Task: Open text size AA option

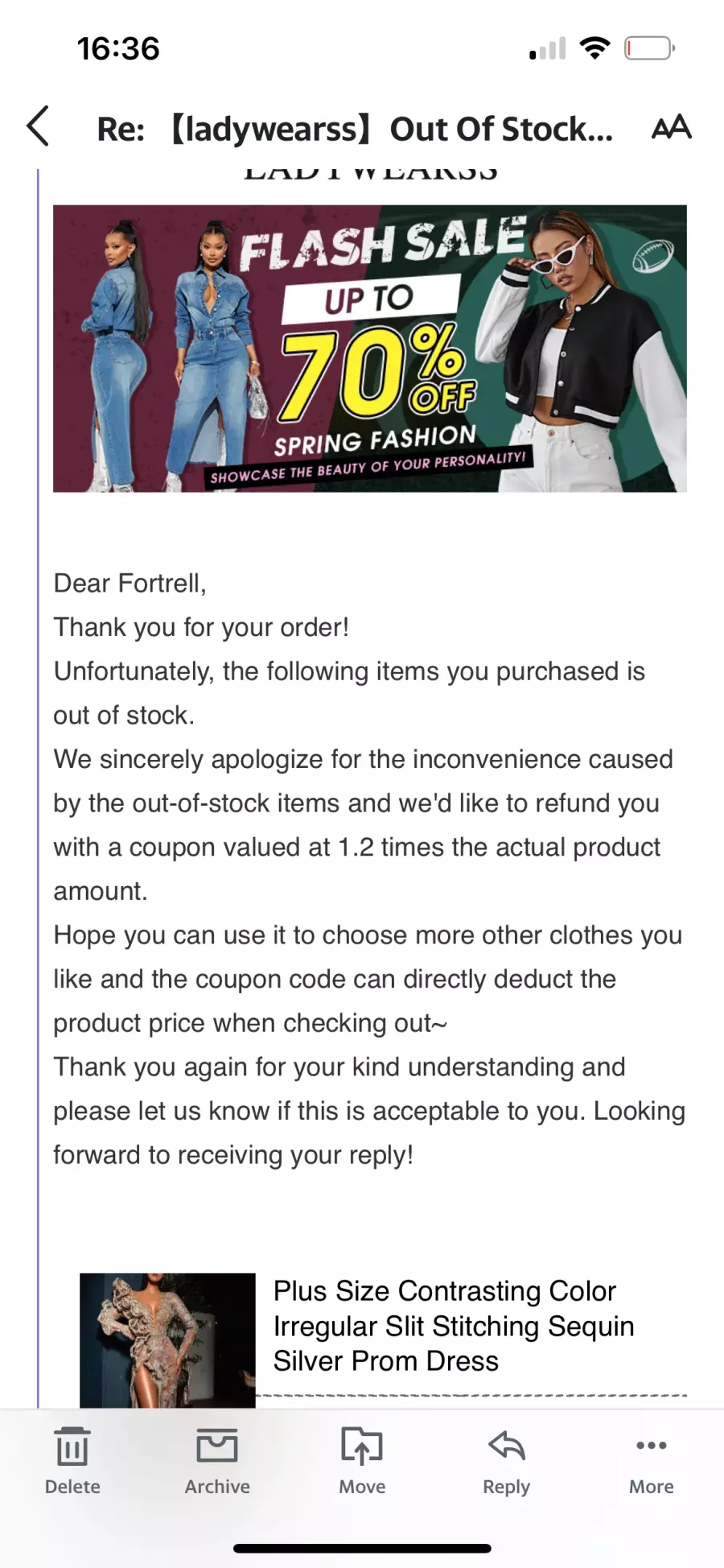Action: [671, 127]
